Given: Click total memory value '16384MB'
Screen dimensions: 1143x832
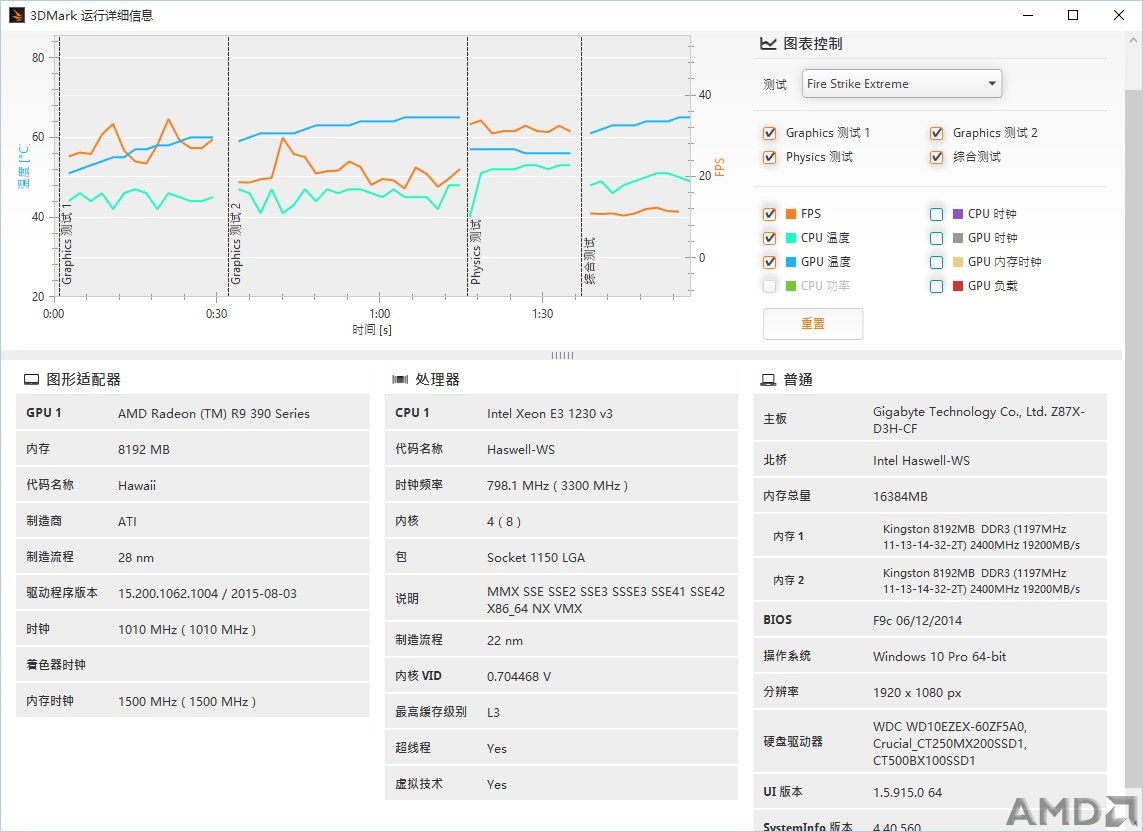Looking at the screenshot, I should (x=900, y=497).
